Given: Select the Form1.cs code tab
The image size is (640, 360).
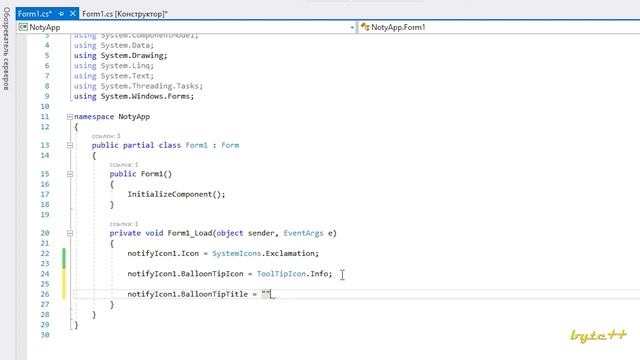Looking at the screenshot, I should pyautogui.click(x=35, y=14).
